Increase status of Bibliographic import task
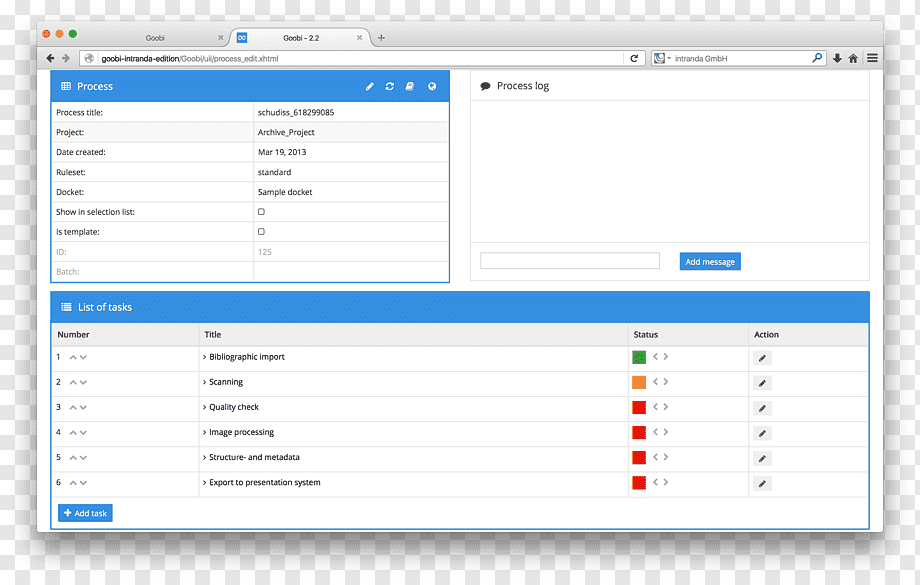Viewport: 920px width, 585px height. (x=666, y=356)
